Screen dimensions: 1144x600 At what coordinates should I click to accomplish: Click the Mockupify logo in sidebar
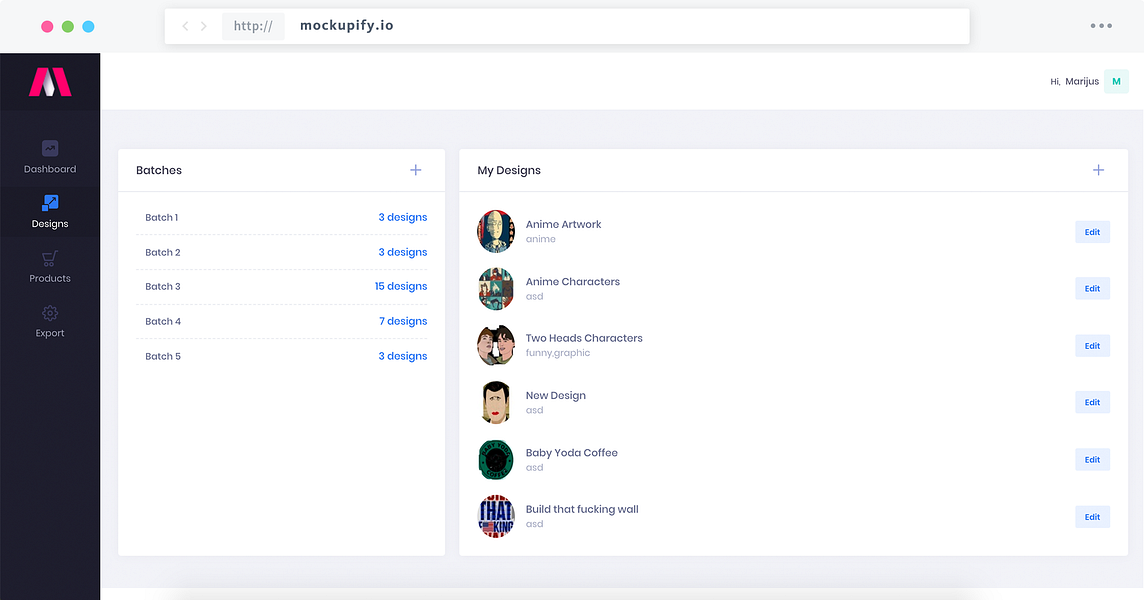tap(50, 82)
